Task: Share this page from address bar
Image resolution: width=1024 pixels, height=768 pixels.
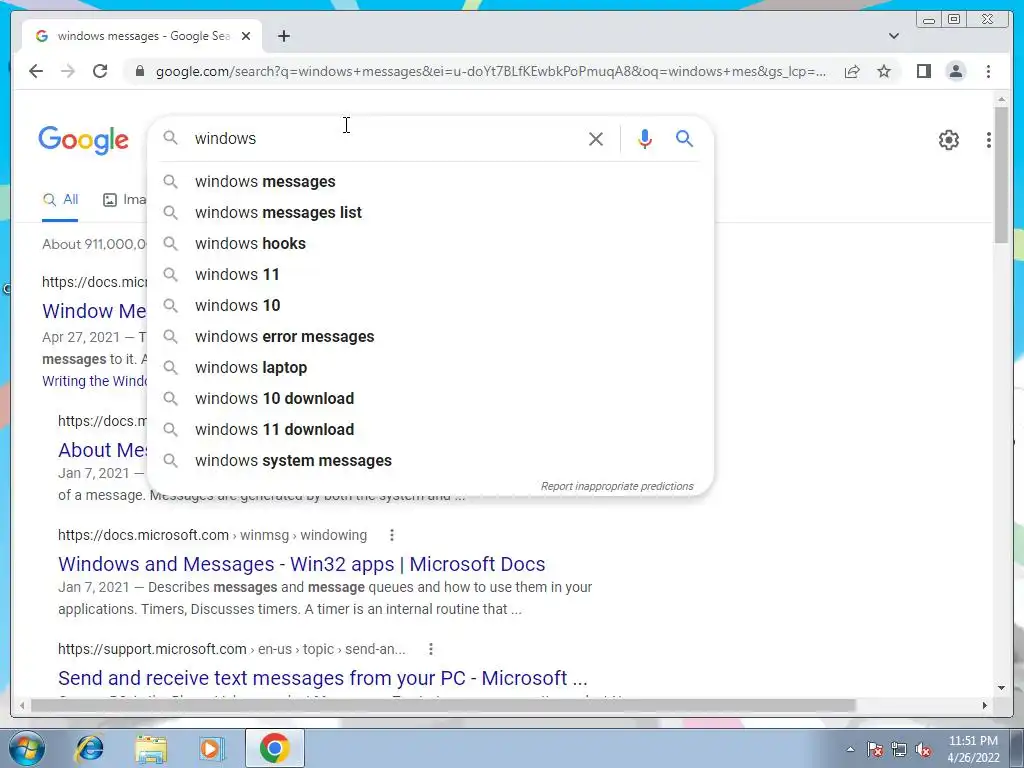Action: click(x=852, y=71)
